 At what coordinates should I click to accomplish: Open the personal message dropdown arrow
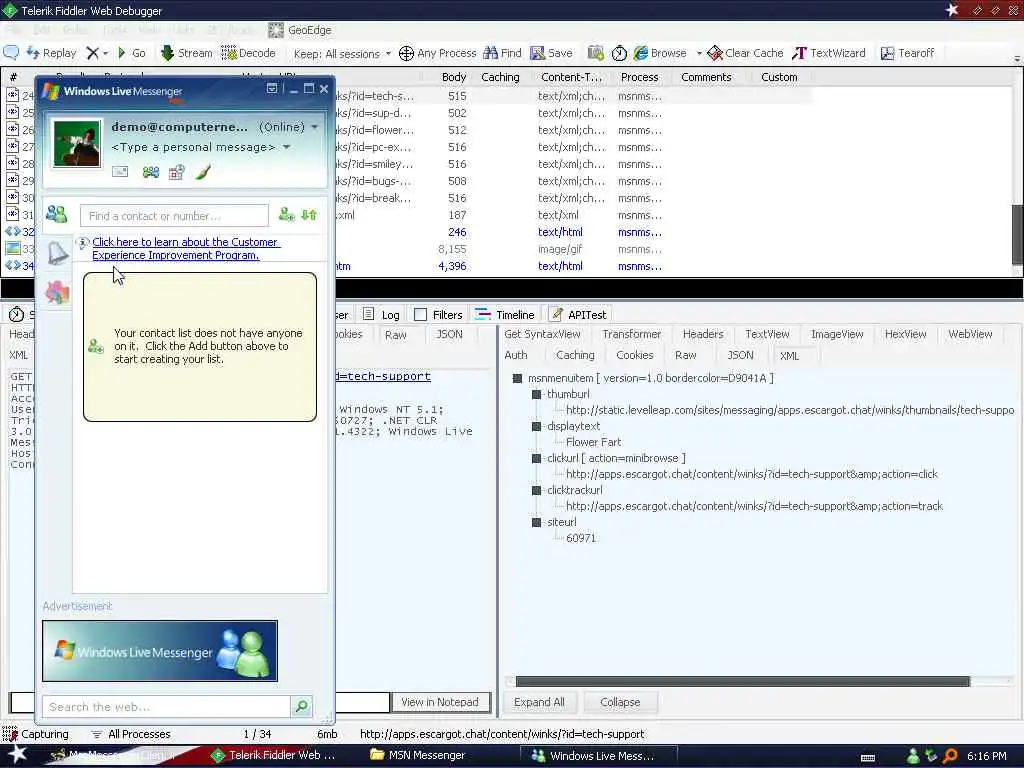(286, 148)
